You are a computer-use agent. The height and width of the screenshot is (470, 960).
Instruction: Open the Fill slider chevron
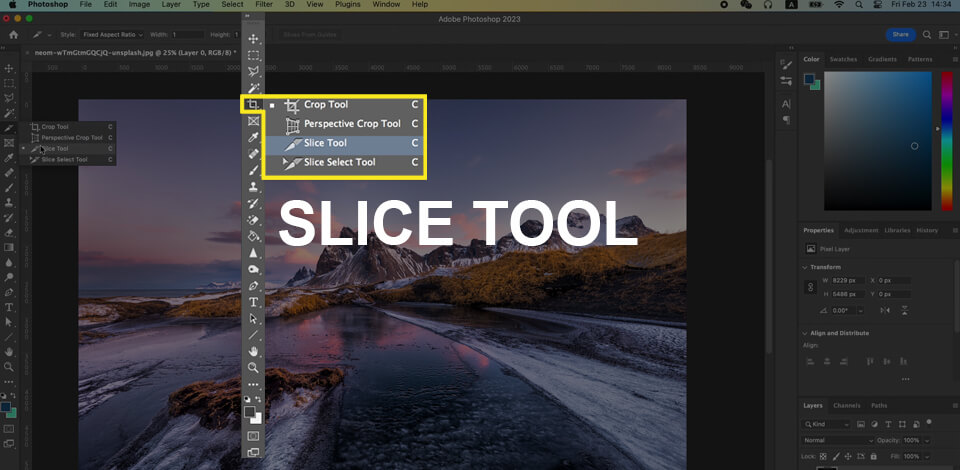click(927, 457)
